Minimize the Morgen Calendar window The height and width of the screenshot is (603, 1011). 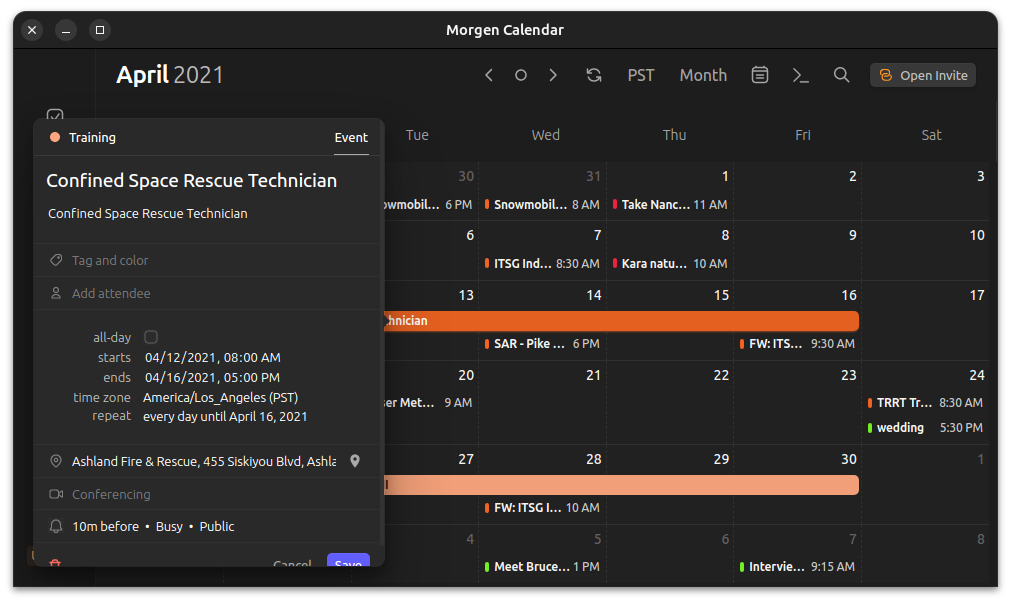66,30
